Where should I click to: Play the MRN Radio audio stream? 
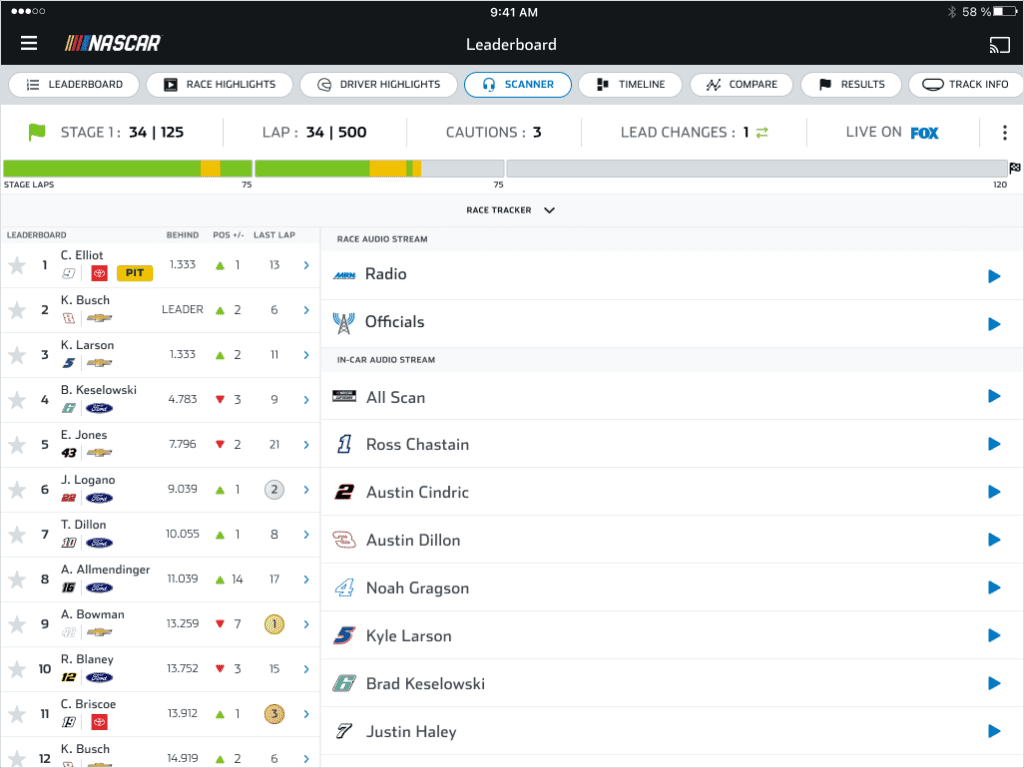[993, 276]
